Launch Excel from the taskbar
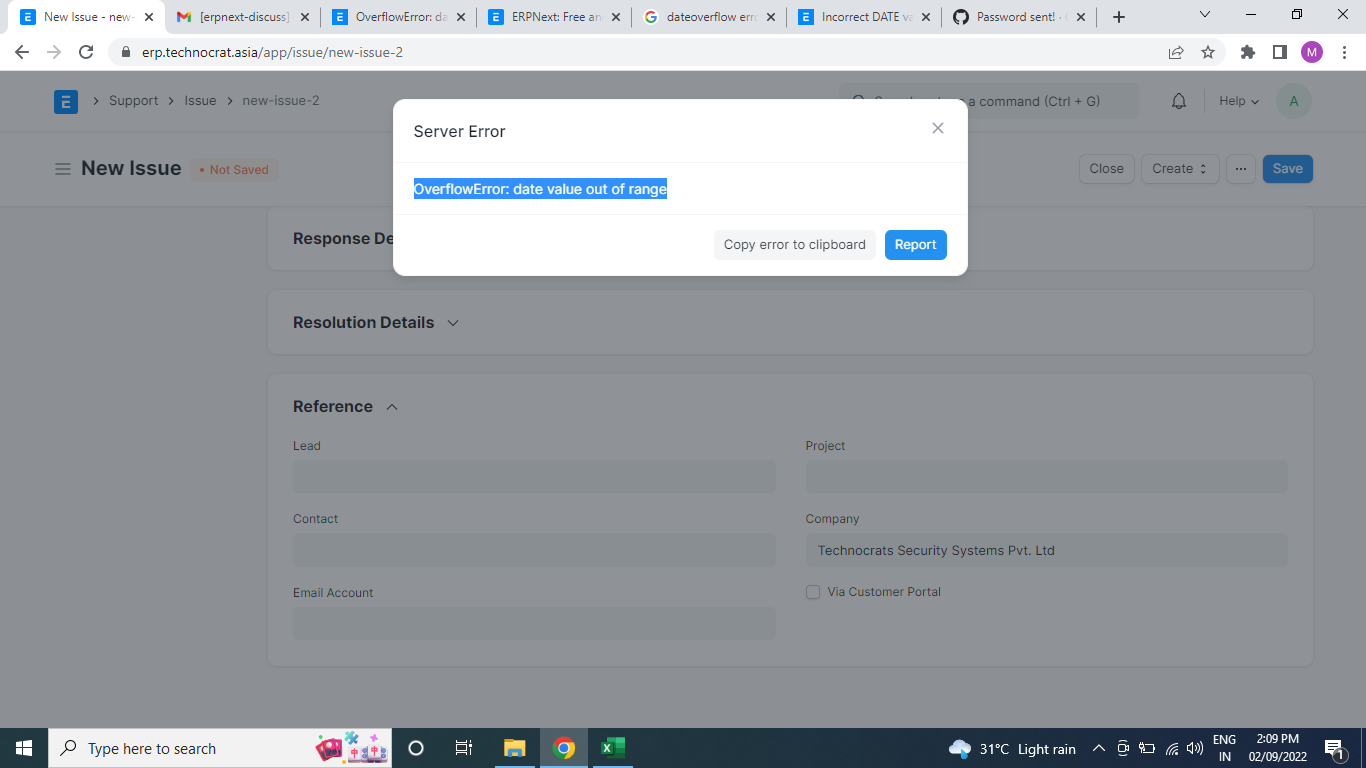This screenshot has width=1366, height=768. click(613, 747)
